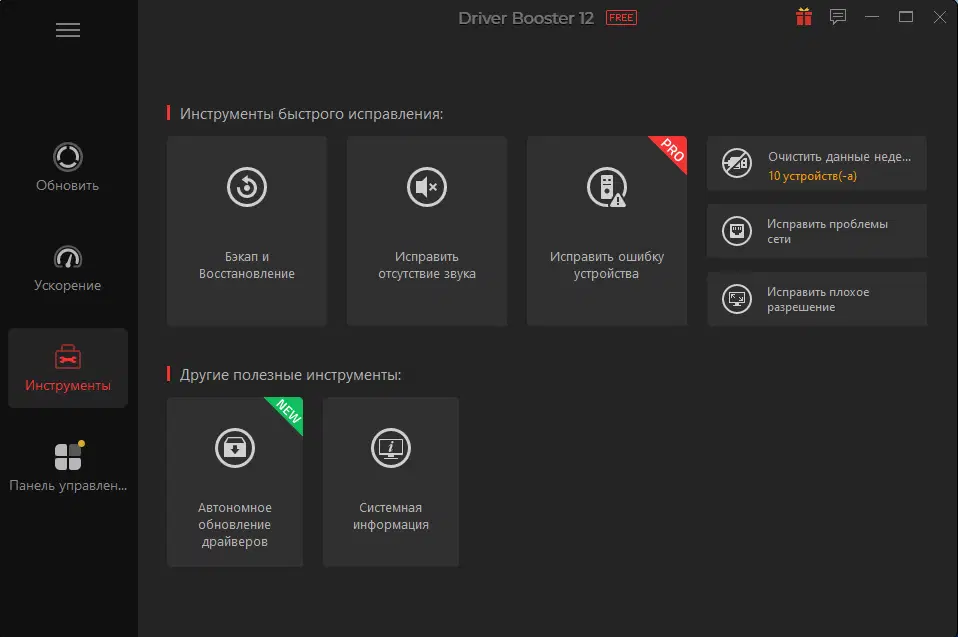
Task: Click the Панель управлен... label
Action: (x=68, y=486)
